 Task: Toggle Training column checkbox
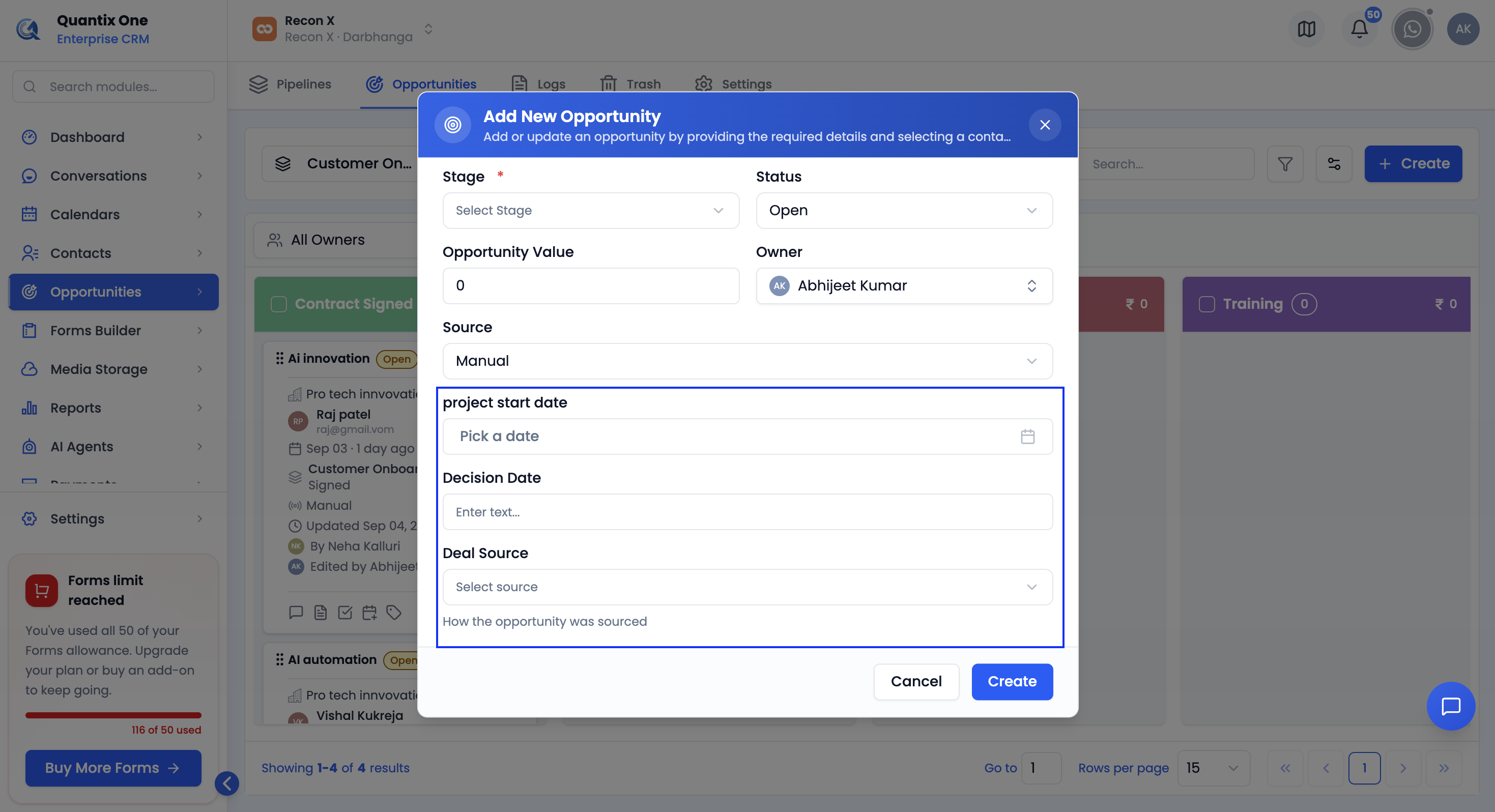tap(1206, 304)
